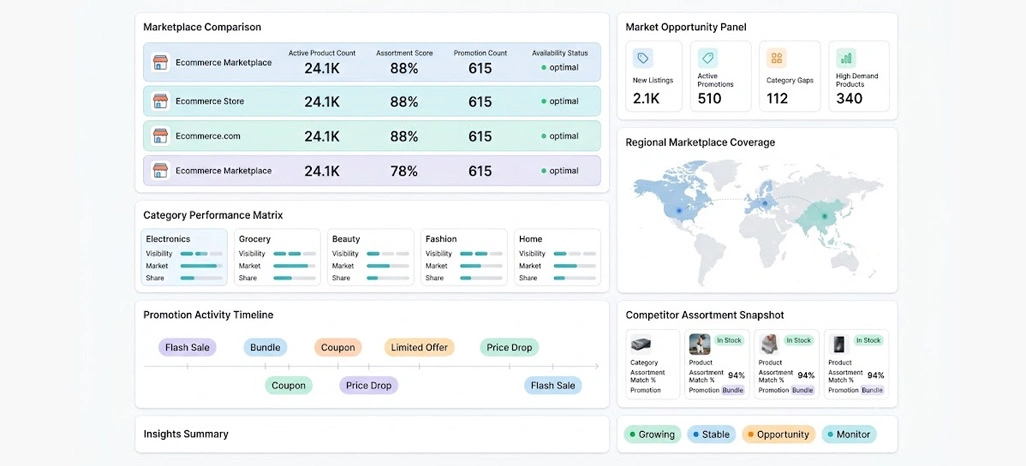The height and width of the screenshot is (466, 1026).
Task: Click the Ecommerce.com row name
Action: 208,136
